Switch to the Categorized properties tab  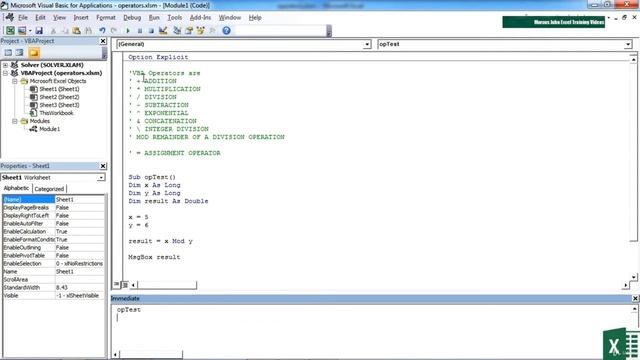(49, 189)
